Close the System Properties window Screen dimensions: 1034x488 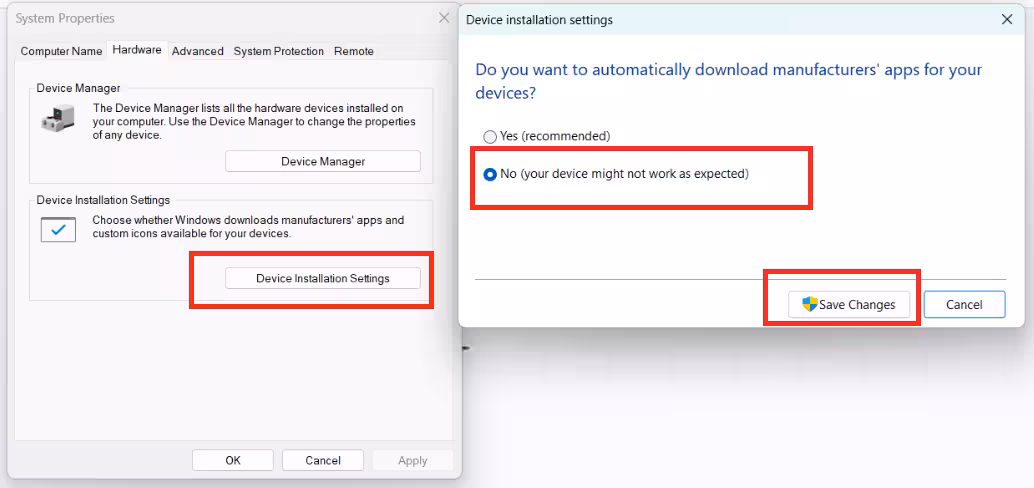[x=444, y=18]
